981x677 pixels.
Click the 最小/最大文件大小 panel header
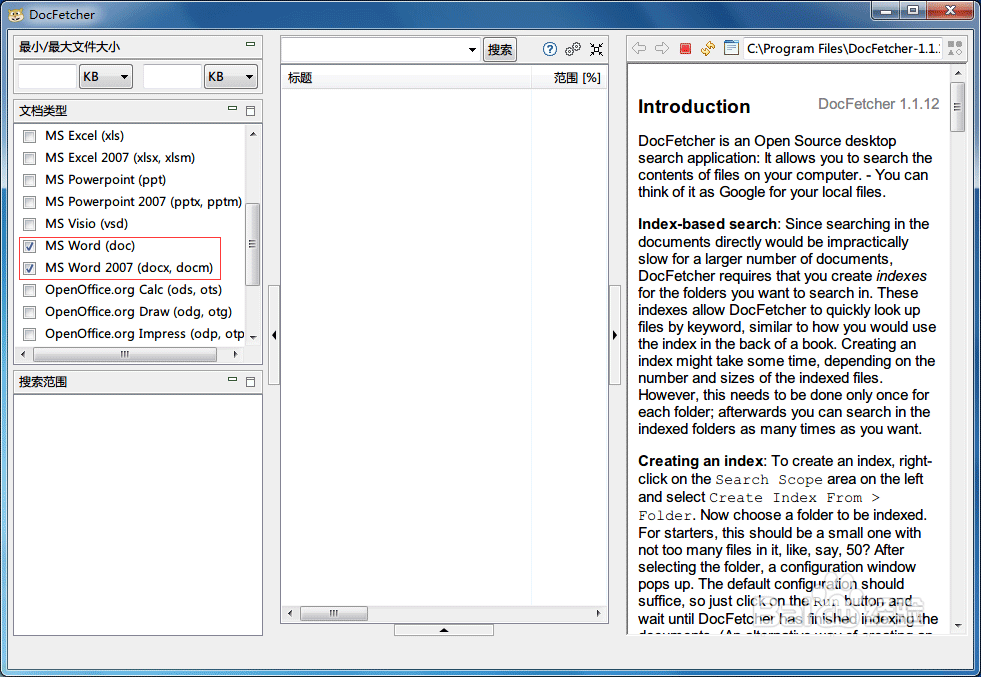coord(138,47)
